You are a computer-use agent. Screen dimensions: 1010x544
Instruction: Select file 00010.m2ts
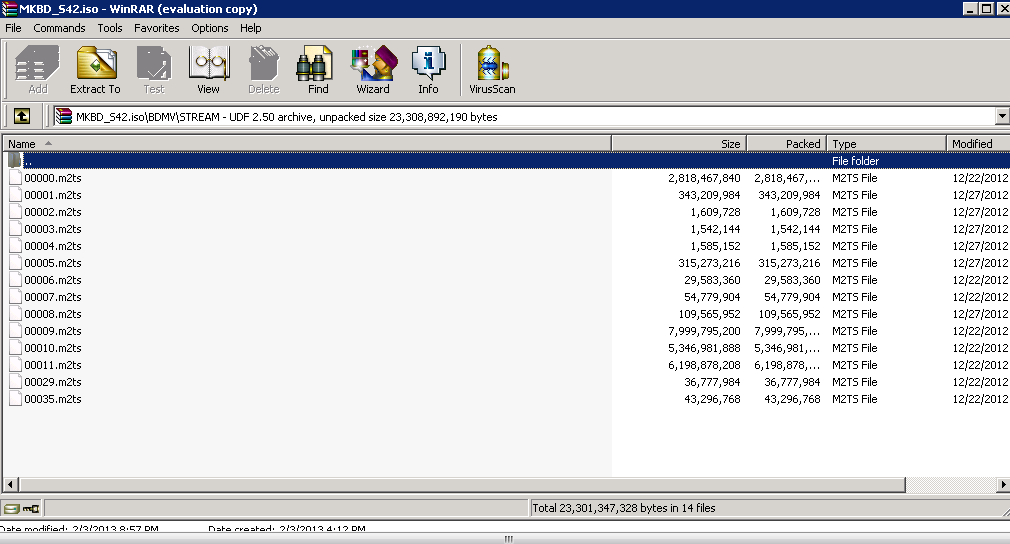53,348
